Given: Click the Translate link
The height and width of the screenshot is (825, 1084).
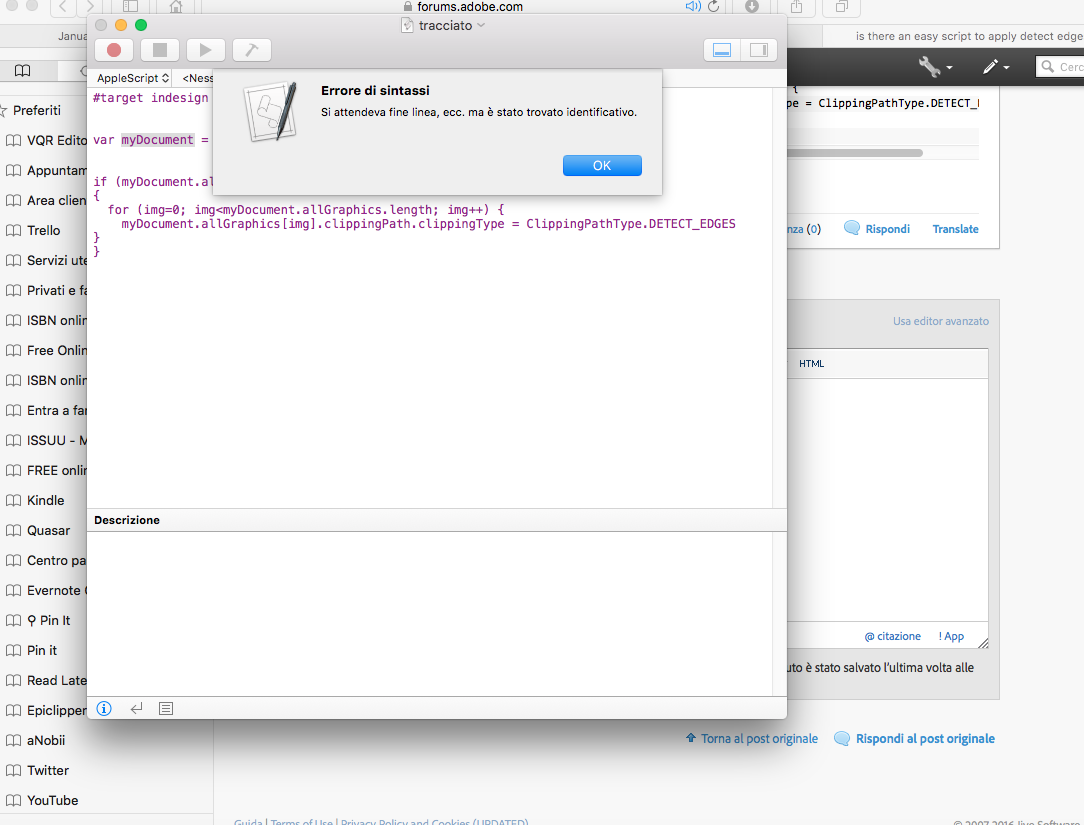Looking at the screenshot, I should coord(955,229).
